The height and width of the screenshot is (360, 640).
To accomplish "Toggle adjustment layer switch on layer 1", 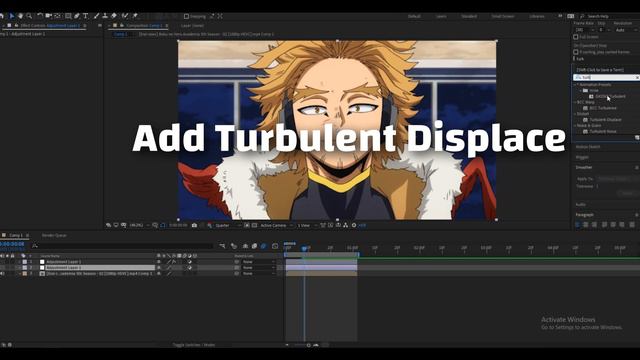I will [190, 262].
